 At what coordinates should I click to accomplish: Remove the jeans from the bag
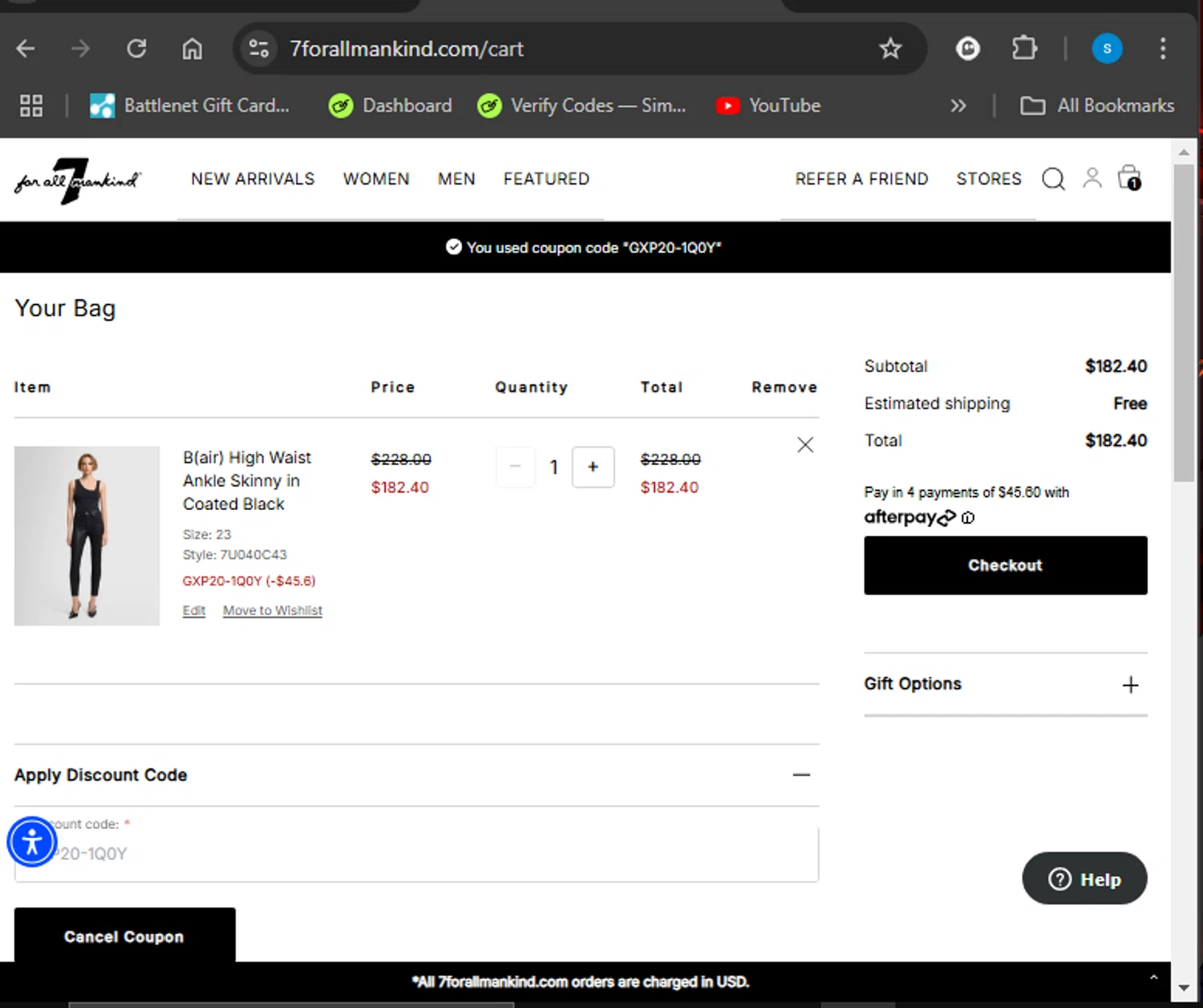click(805, 445)
